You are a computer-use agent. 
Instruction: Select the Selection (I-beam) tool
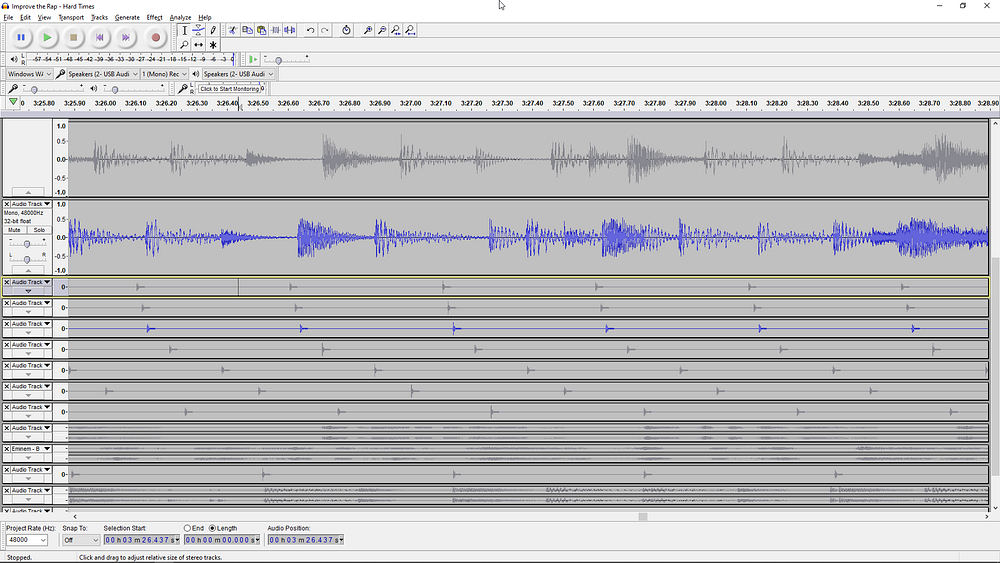184,30
